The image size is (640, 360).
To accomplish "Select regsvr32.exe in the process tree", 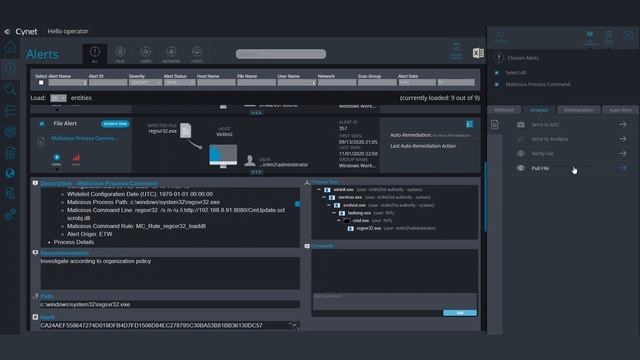I will tap(369, 229).
